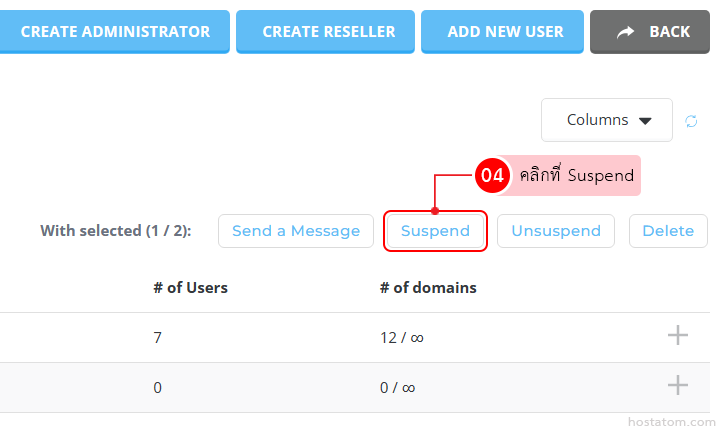Viewport: 720px width, 430px height.
Task: Open the Columns dropdown
Action: (607, 120)
